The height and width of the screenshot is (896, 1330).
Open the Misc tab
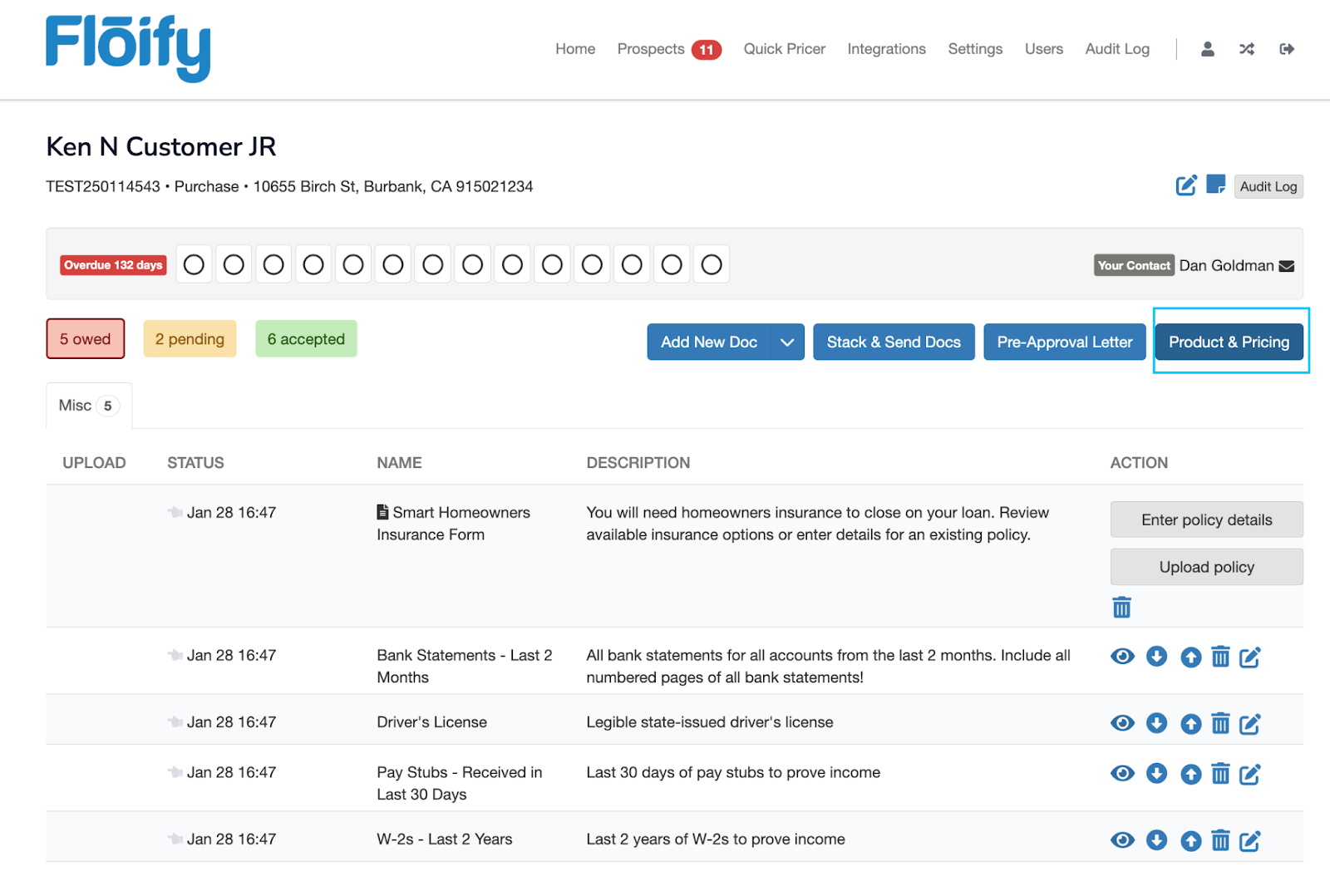(x=88, y=406)
